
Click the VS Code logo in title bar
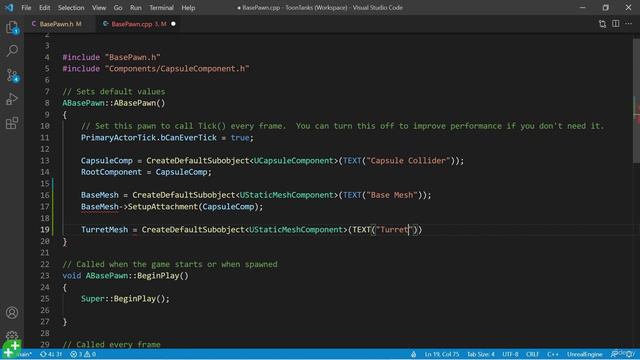(x=9, y=7)
